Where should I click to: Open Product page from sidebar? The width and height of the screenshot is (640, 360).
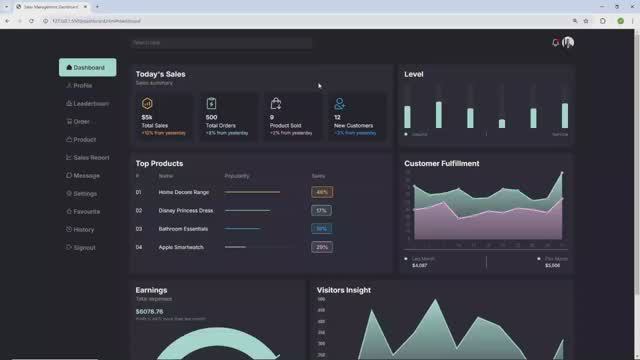(x=81, y=139)
